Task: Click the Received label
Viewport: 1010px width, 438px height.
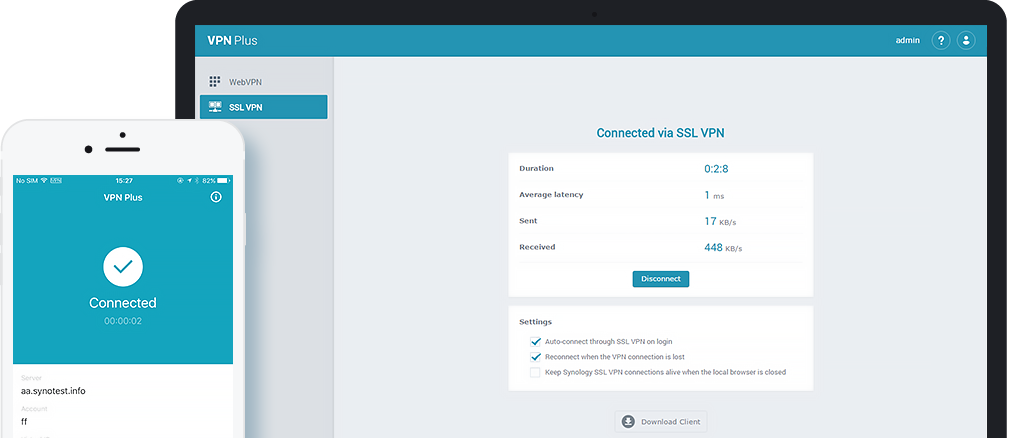Action: [537, 247]
